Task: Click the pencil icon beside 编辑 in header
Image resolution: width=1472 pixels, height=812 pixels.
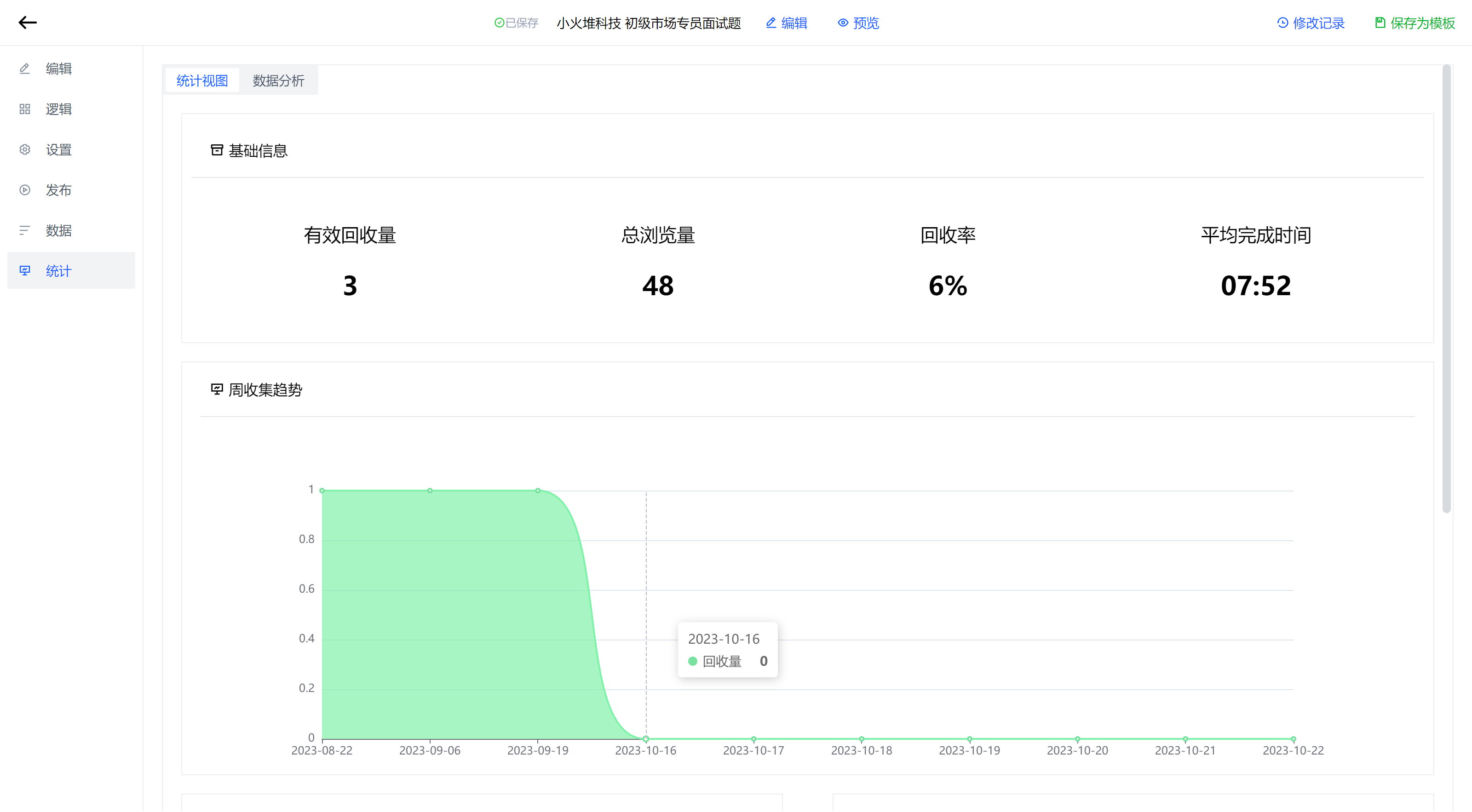Action: coord(771,23)
